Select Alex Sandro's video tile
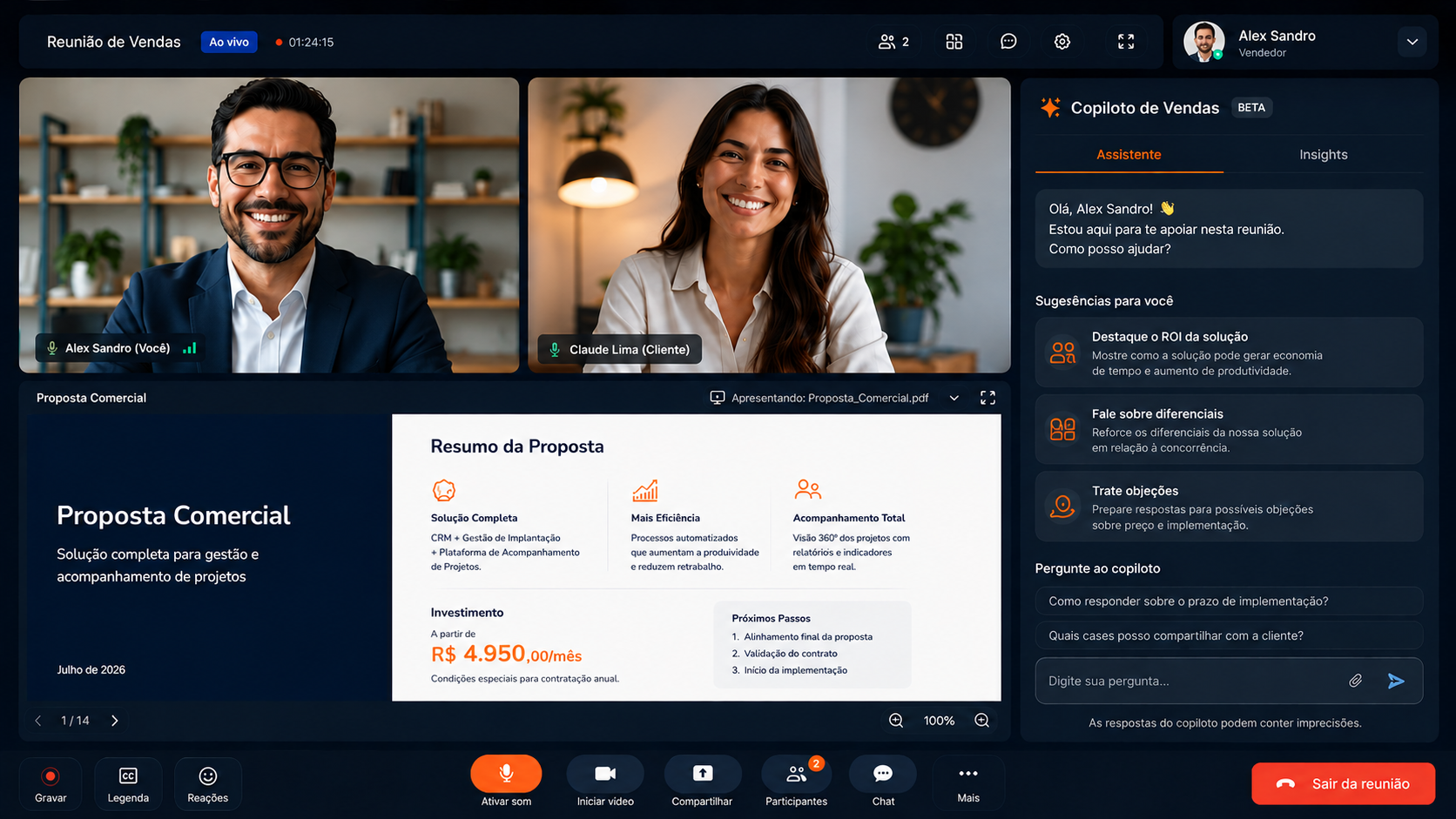 pos(269,225)
